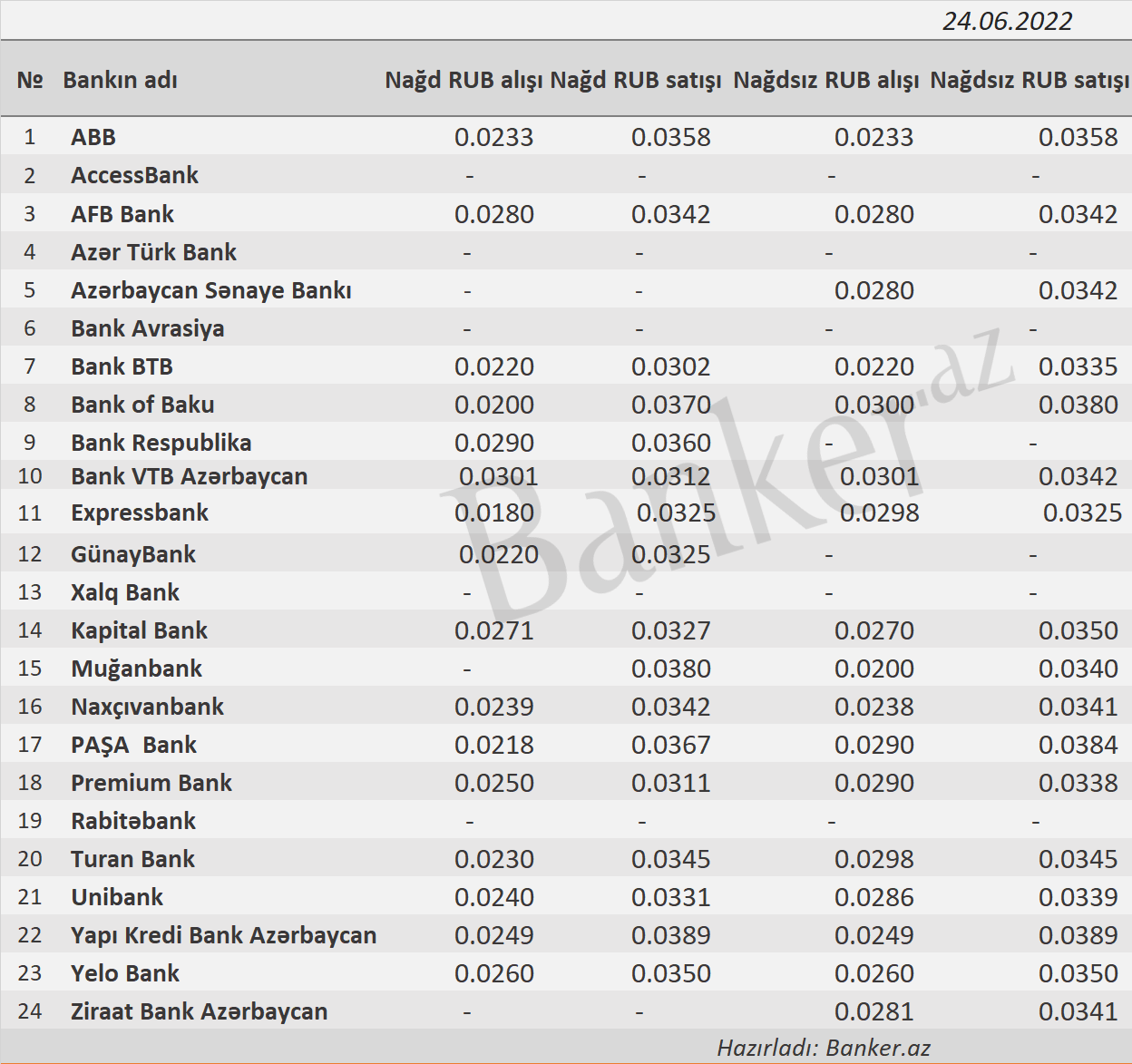Click Bank of Baku non-cash sell 0.0380
The image size is (1132, 1064).
(x=1078, y=405)
